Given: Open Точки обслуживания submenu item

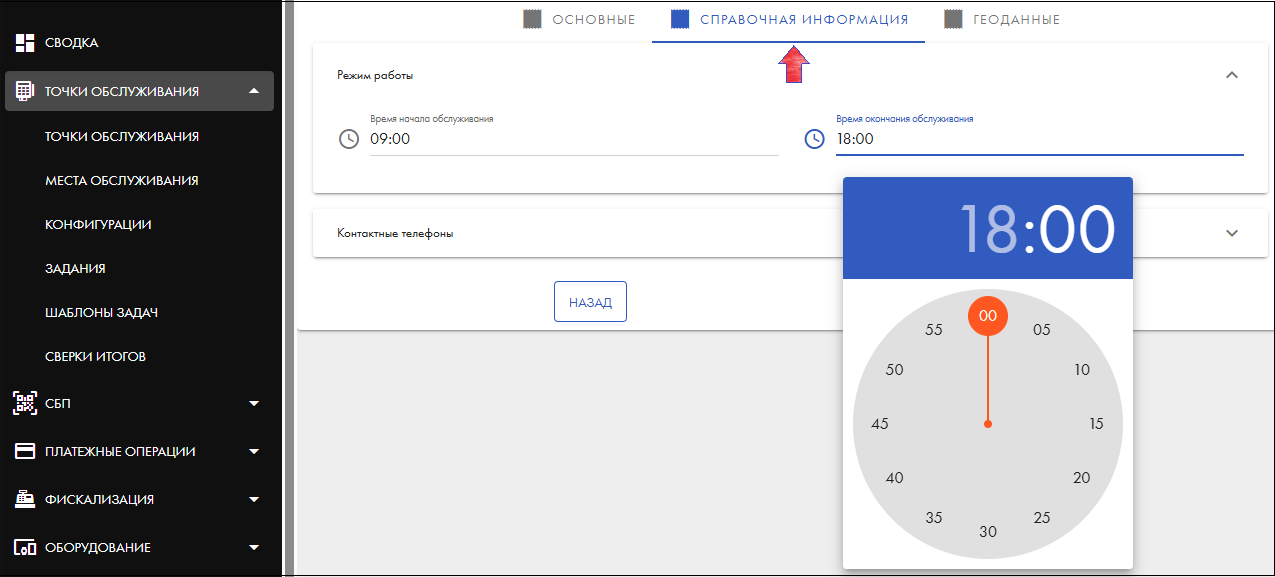Looking at the screenshot, I should pos(122,136).
